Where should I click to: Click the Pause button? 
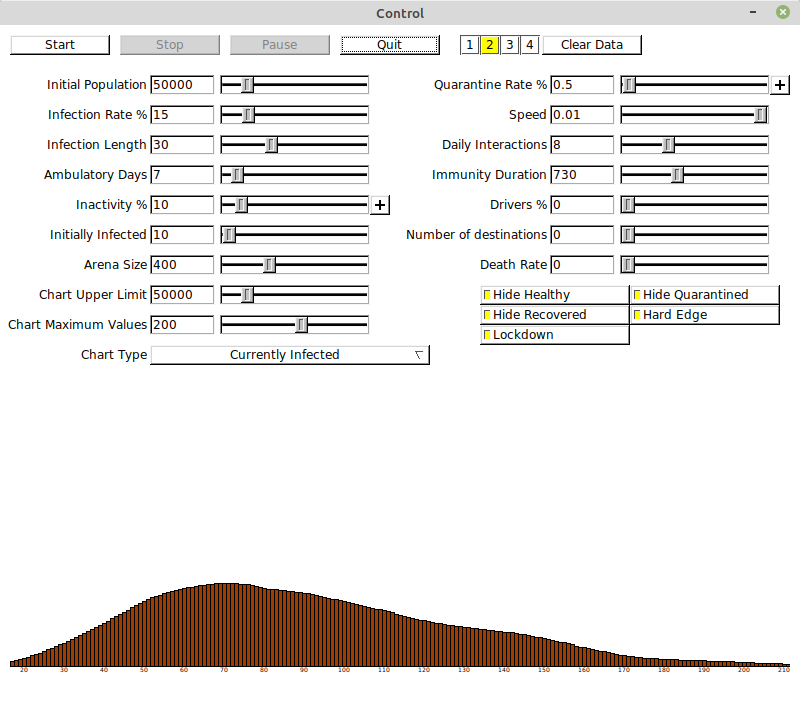coord(280,45)
